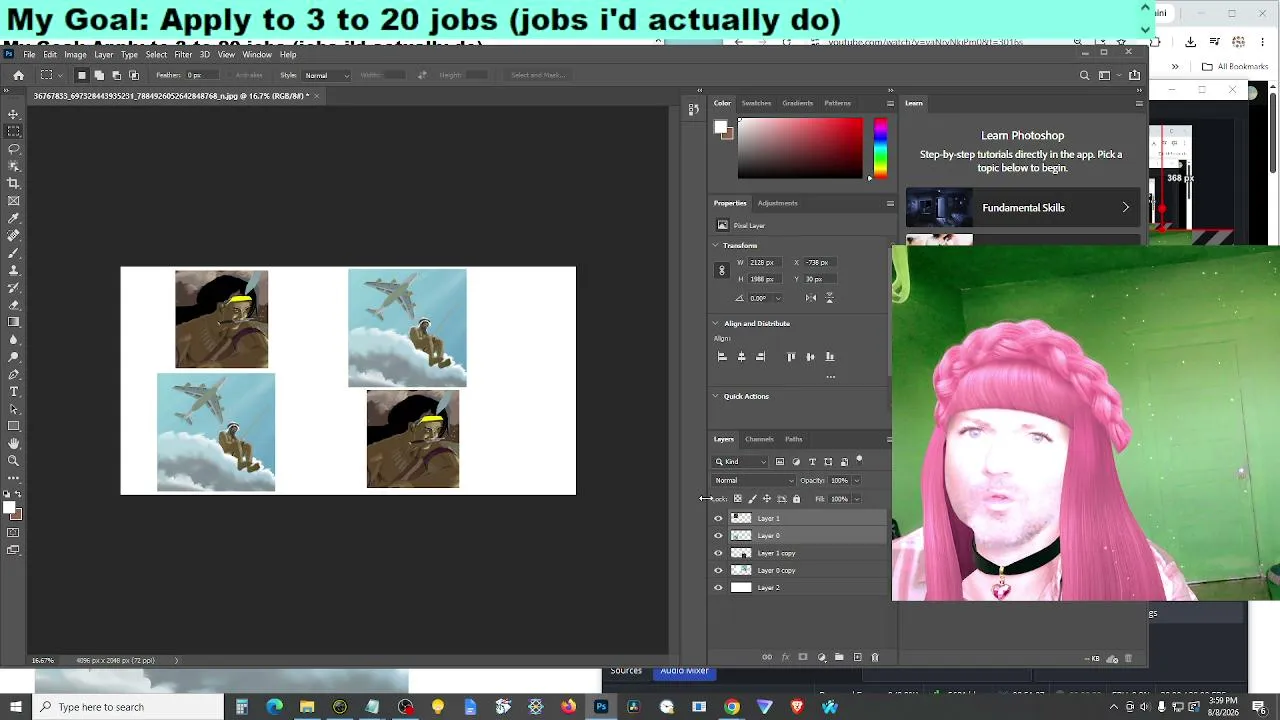Switch to the Gradients tab
This screenshot has width=1280, height=720.
[797, 103]
